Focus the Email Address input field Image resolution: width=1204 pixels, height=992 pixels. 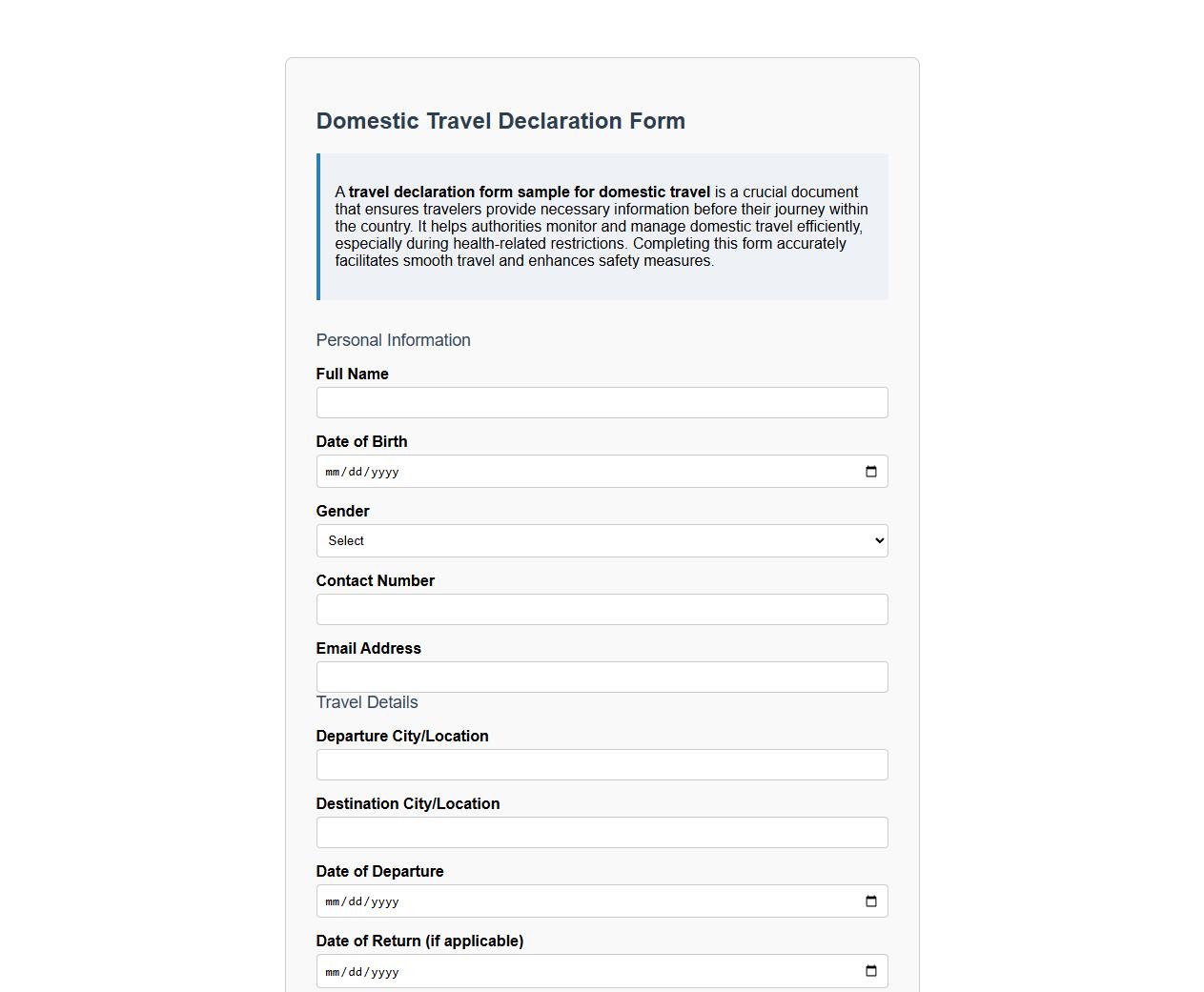(602, 677)
